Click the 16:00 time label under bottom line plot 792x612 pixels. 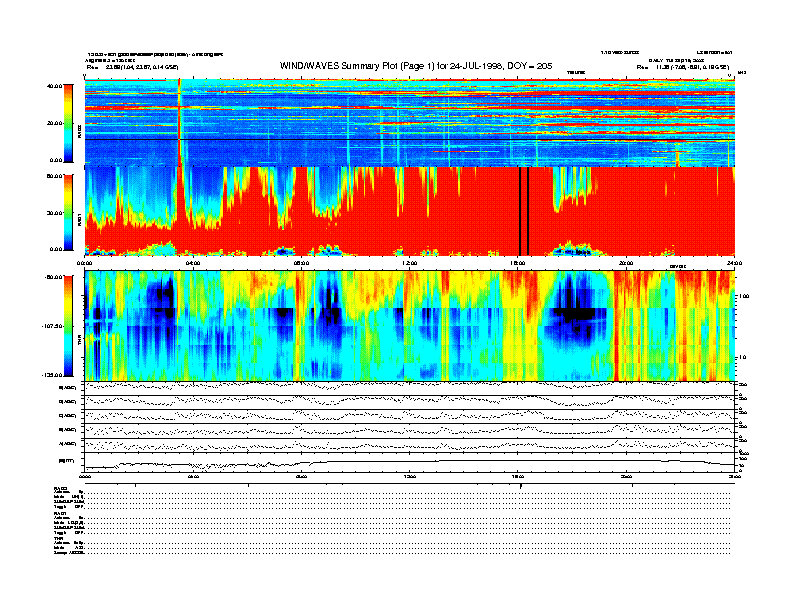click(x=518, y=476)
